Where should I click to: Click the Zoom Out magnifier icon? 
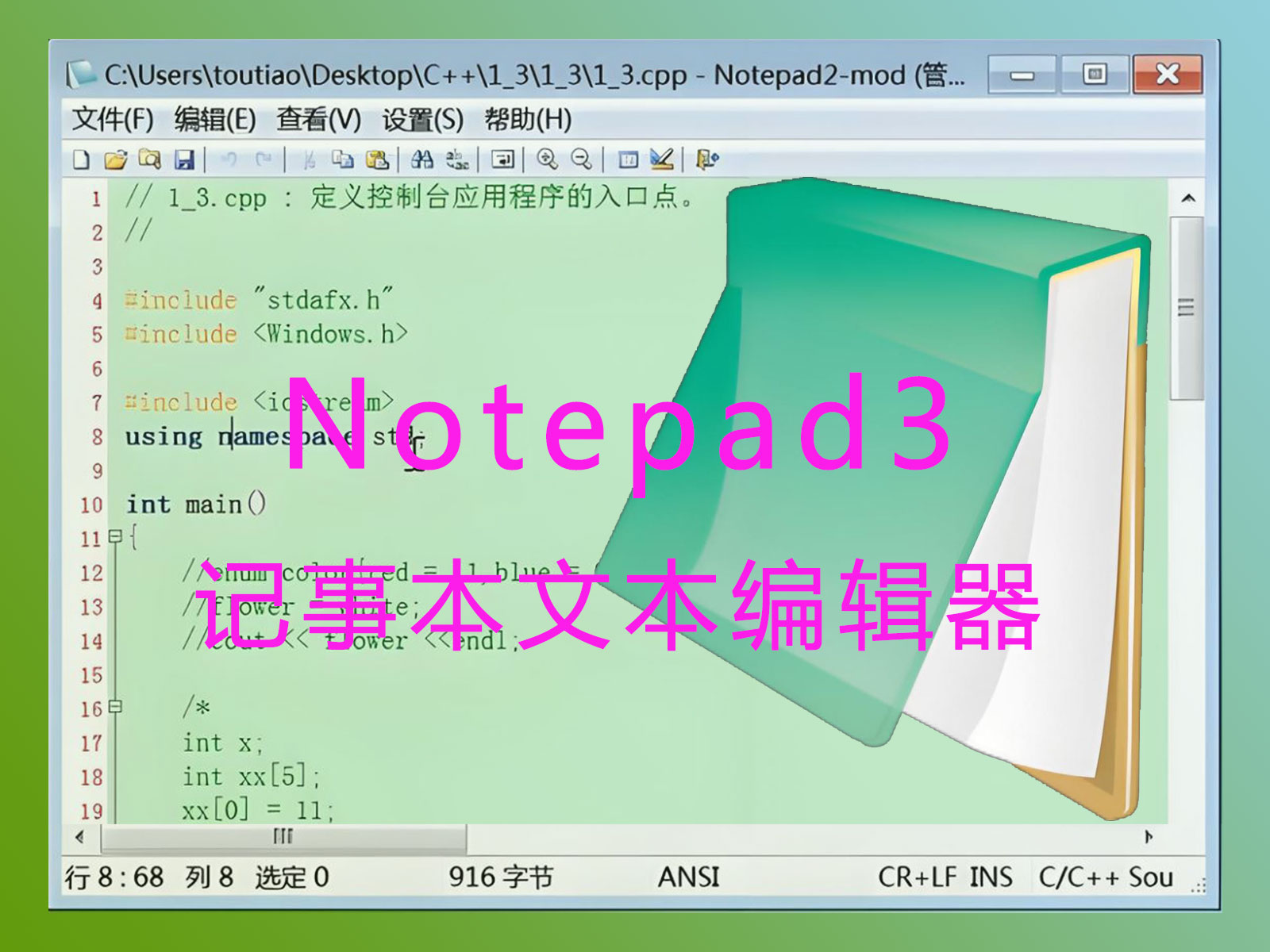click(582, 159)
